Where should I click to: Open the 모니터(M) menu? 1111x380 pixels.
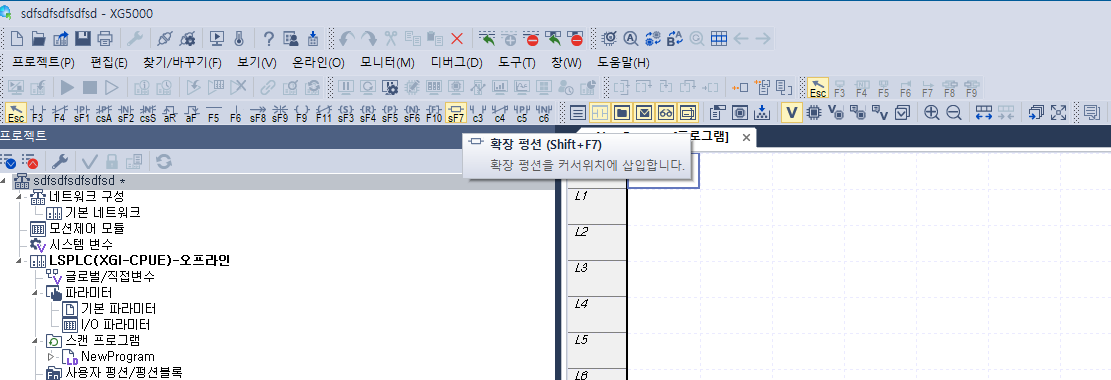[387, 62]
